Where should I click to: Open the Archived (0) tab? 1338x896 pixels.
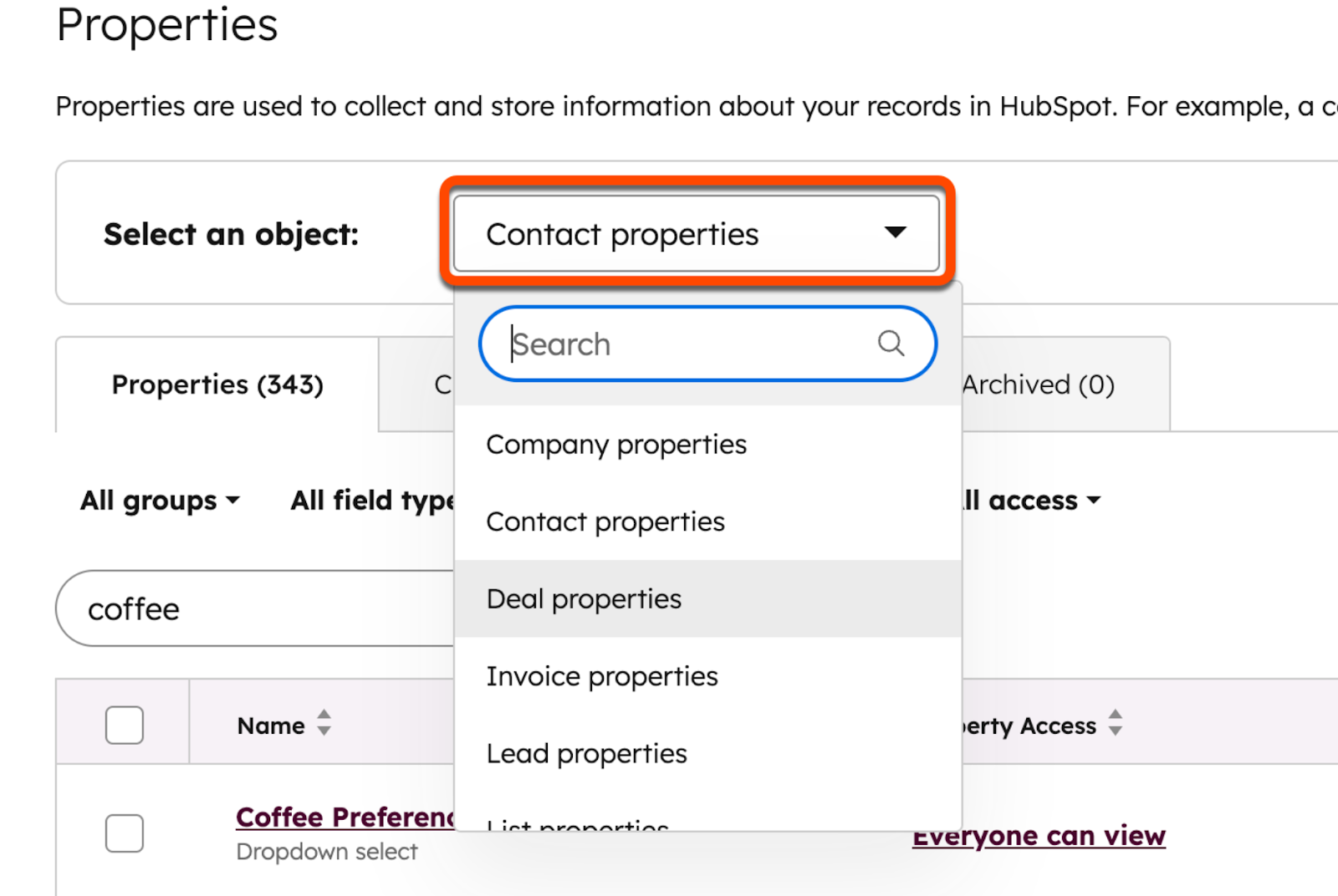(1037, 384)
